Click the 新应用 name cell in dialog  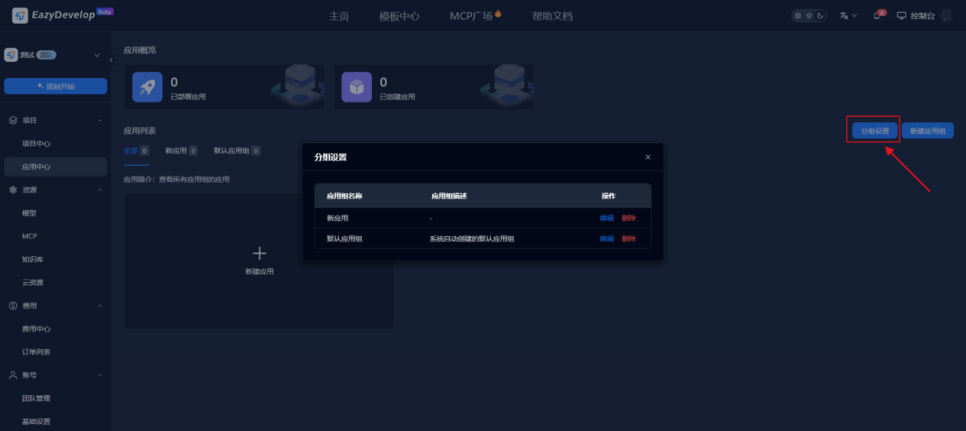tap(338, 218)
